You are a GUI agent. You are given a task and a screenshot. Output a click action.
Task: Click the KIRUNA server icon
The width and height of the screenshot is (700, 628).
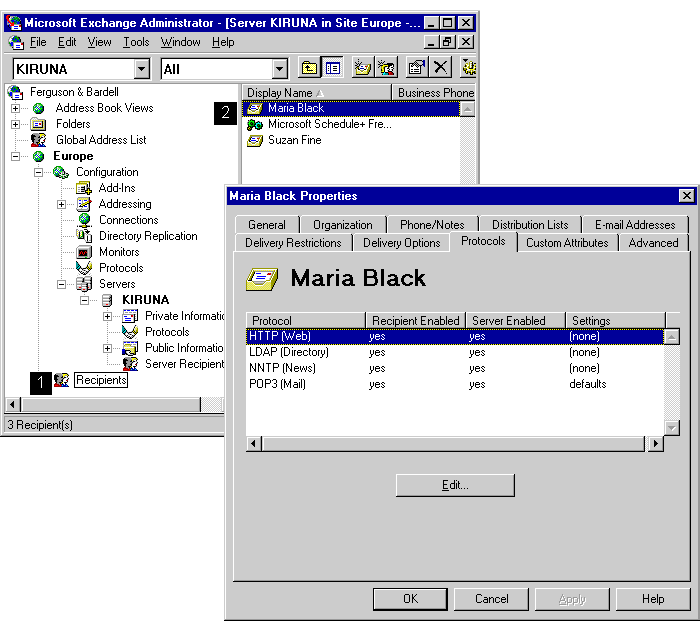pyautogui.click(x=107, y=300)
